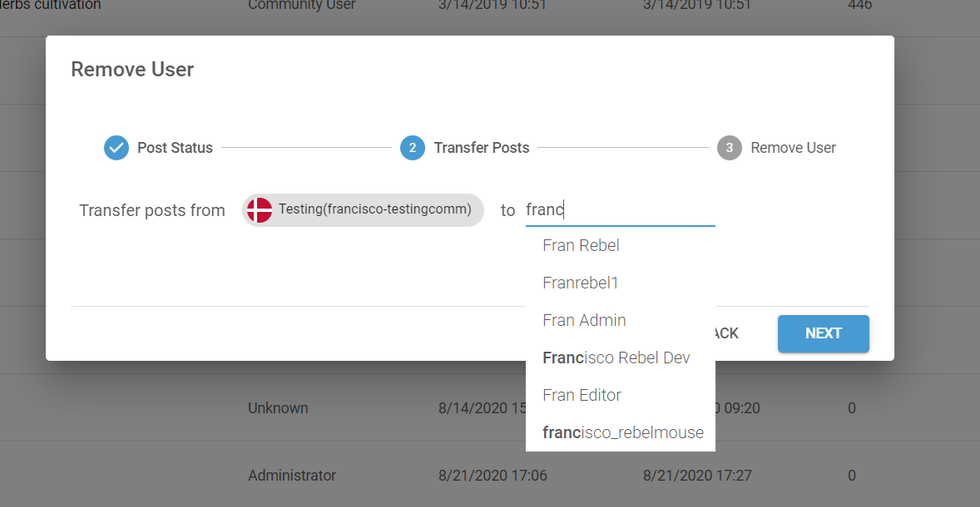Select francisco_rebelmouse from the list

tap(622, 433)
